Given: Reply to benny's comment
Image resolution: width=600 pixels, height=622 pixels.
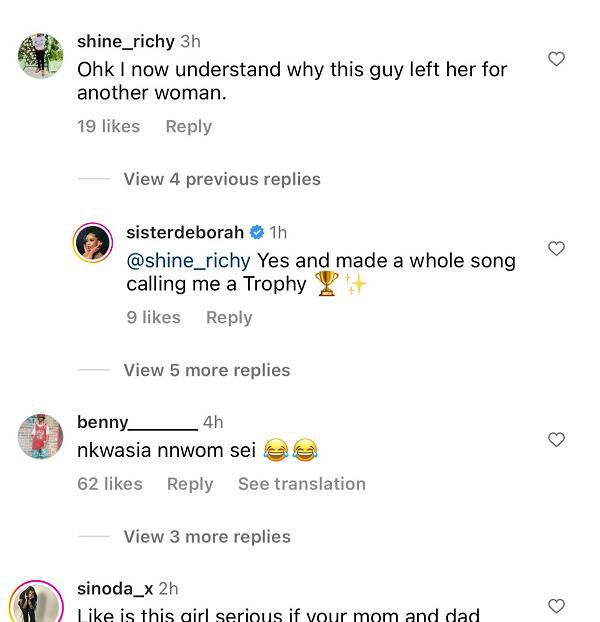Looking at the screenshot, I should pos(189,484).
